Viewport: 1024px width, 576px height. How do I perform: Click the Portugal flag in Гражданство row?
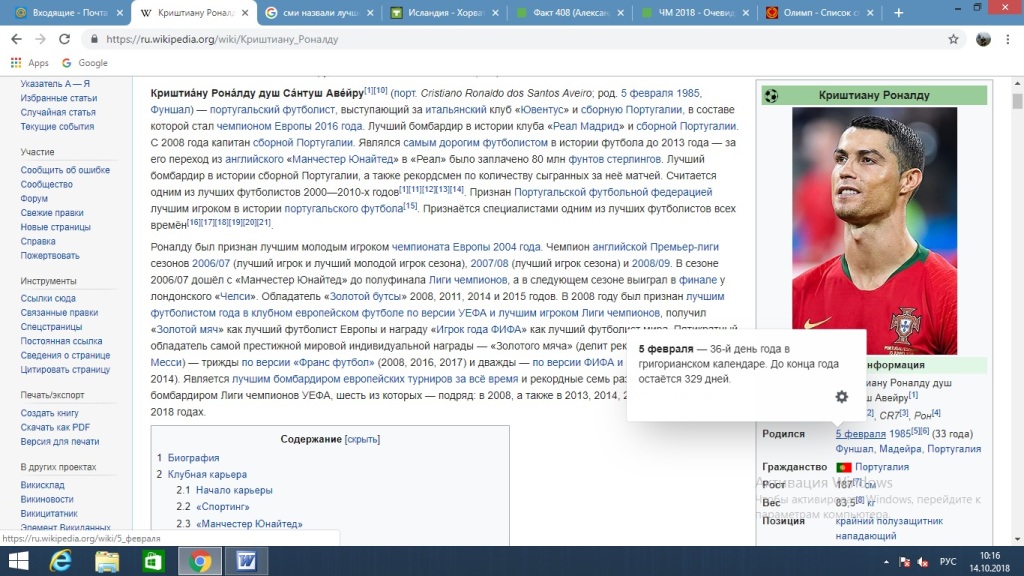pyautogui.click(x=844, y=467)
